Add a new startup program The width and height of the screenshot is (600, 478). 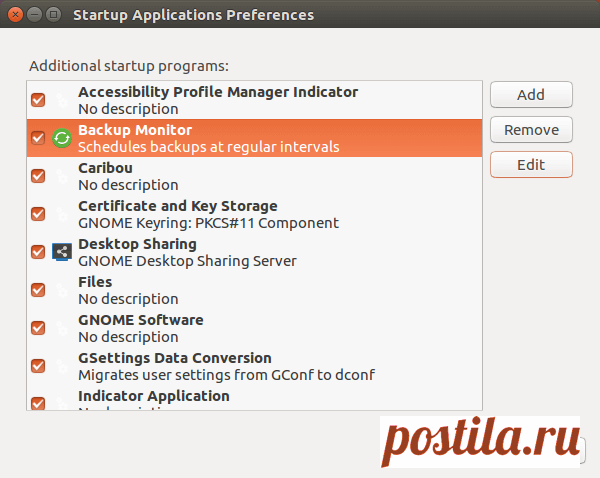531,95
